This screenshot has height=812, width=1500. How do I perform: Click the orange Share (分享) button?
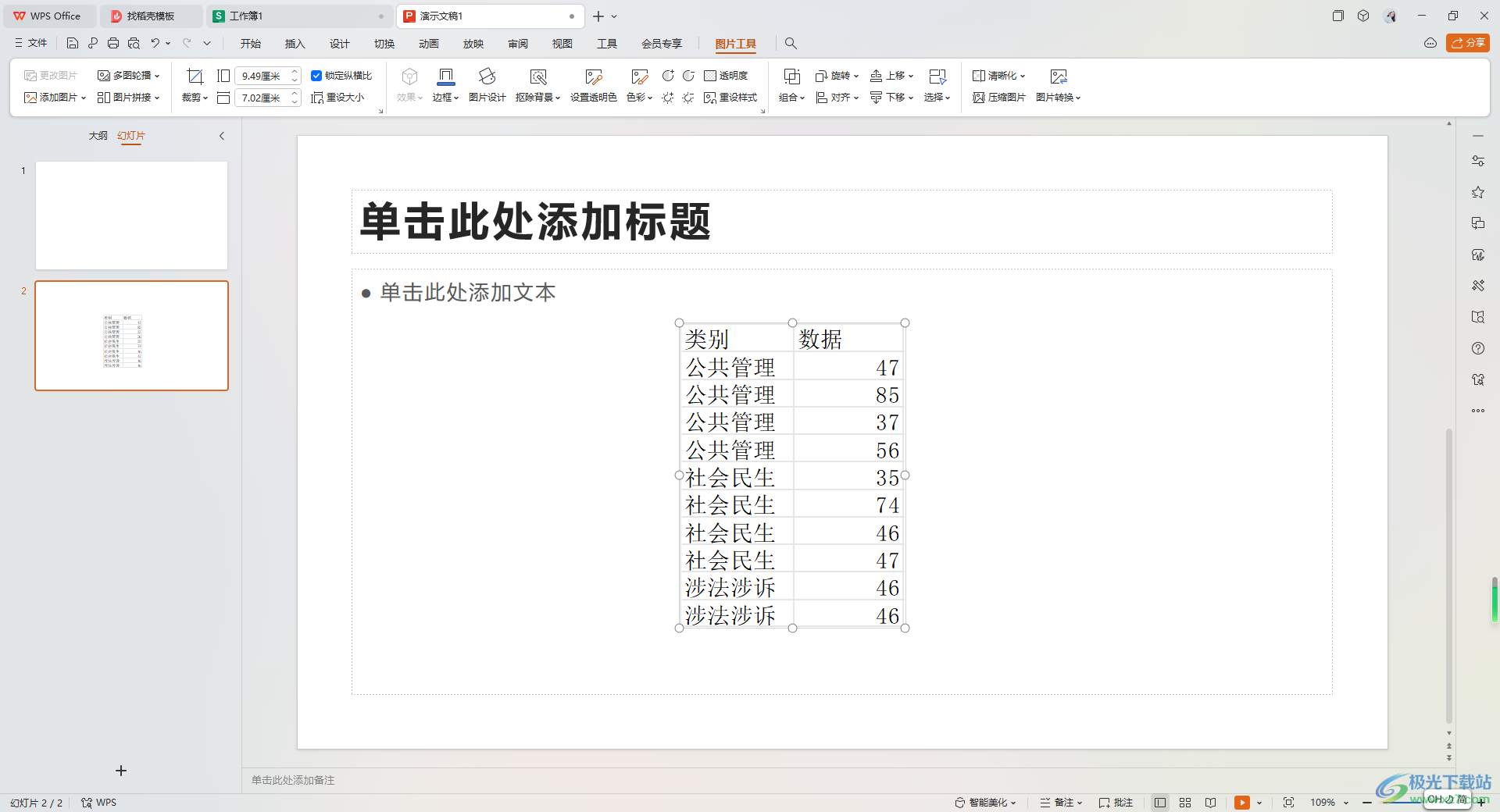coord(1468,43)
